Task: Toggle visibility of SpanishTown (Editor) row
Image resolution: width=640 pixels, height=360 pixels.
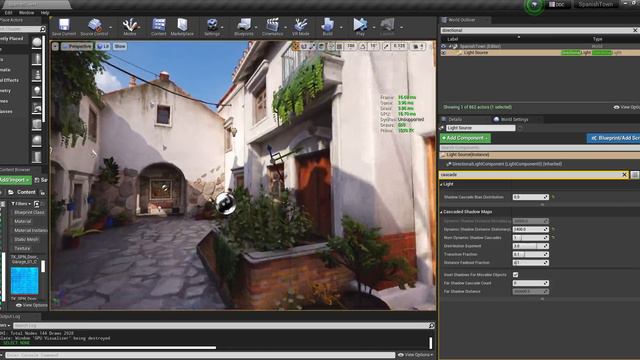Action: point(443,46)
